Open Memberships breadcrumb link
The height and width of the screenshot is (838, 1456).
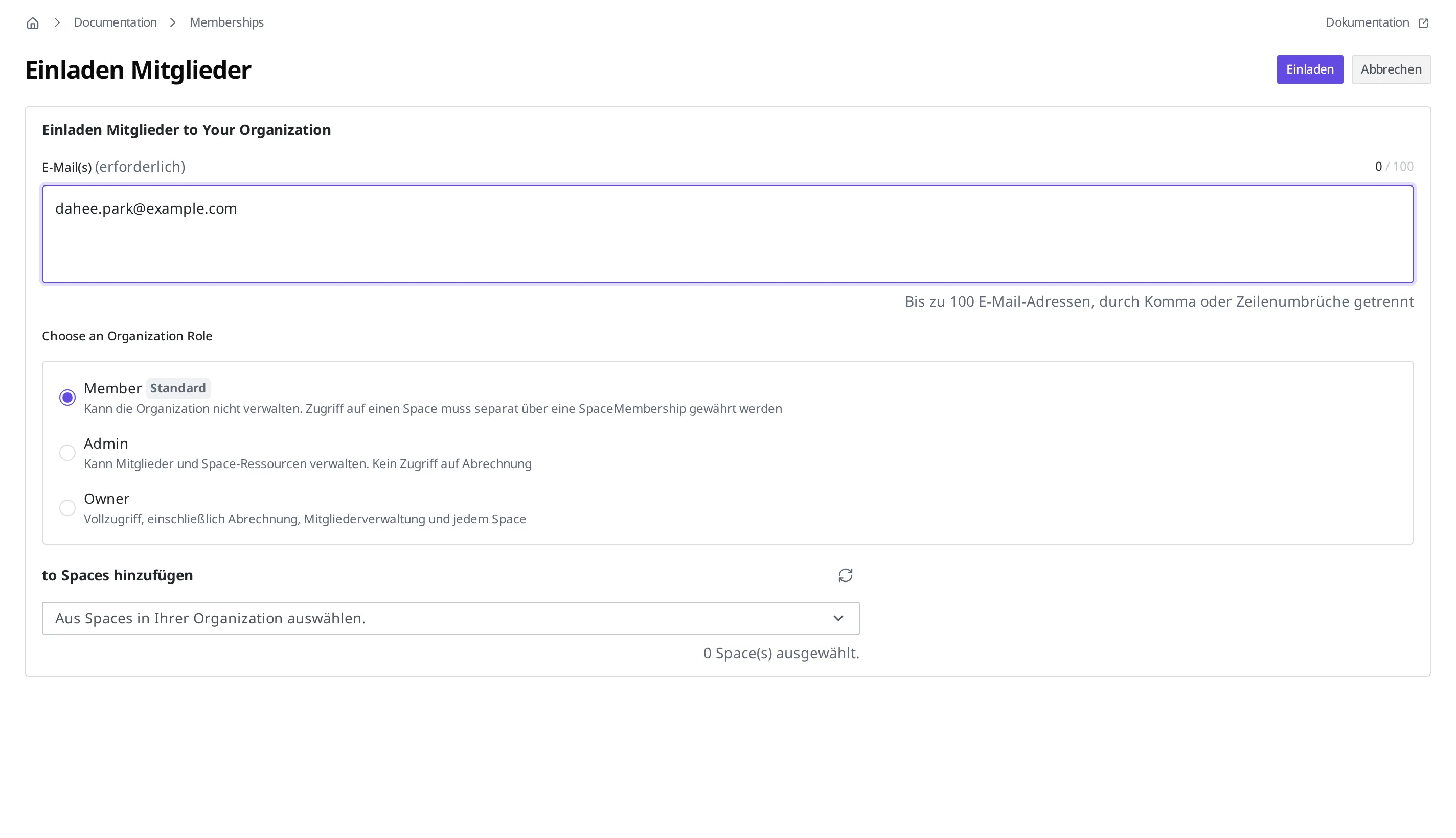(x=226, y=22)
